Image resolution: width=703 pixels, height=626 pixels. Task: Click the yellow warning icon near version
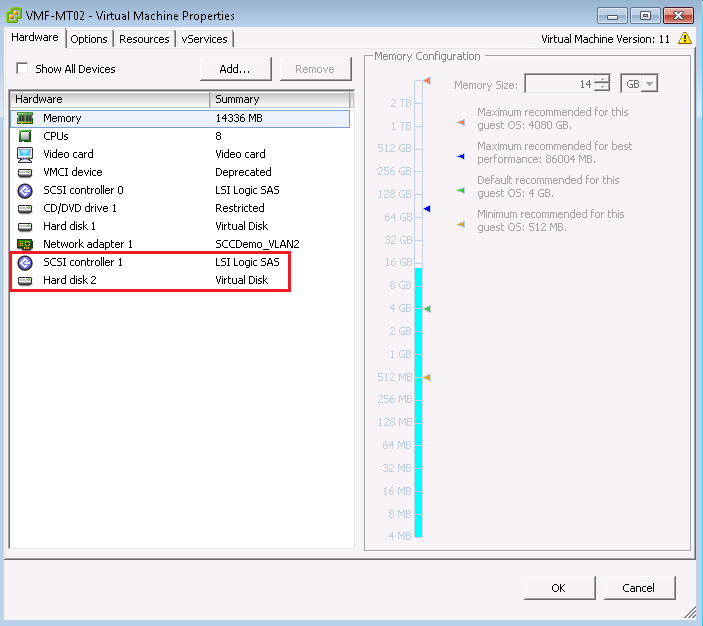[x=685, y=39]
